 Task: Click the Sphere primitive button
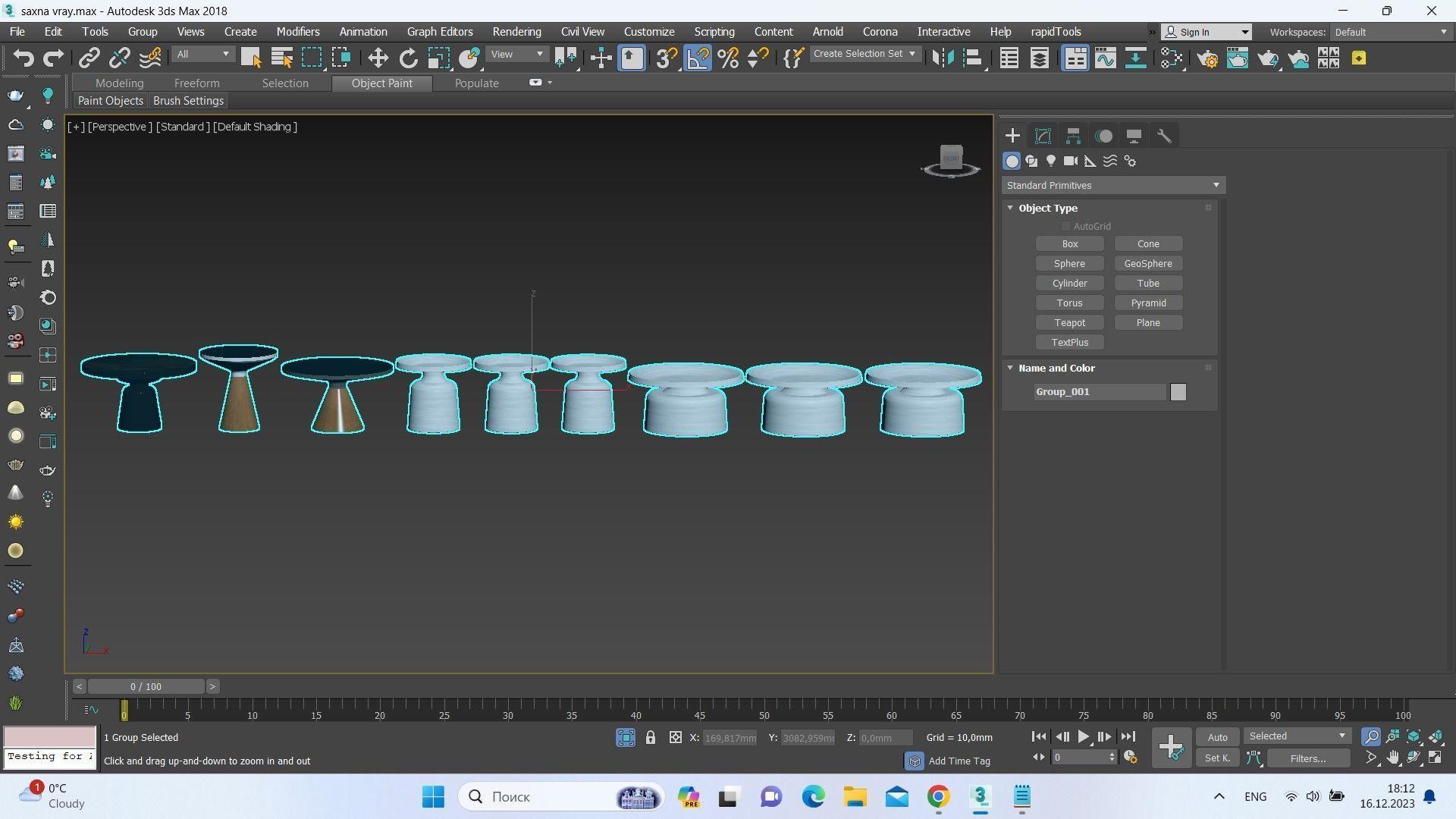(x=1070, y=264)
